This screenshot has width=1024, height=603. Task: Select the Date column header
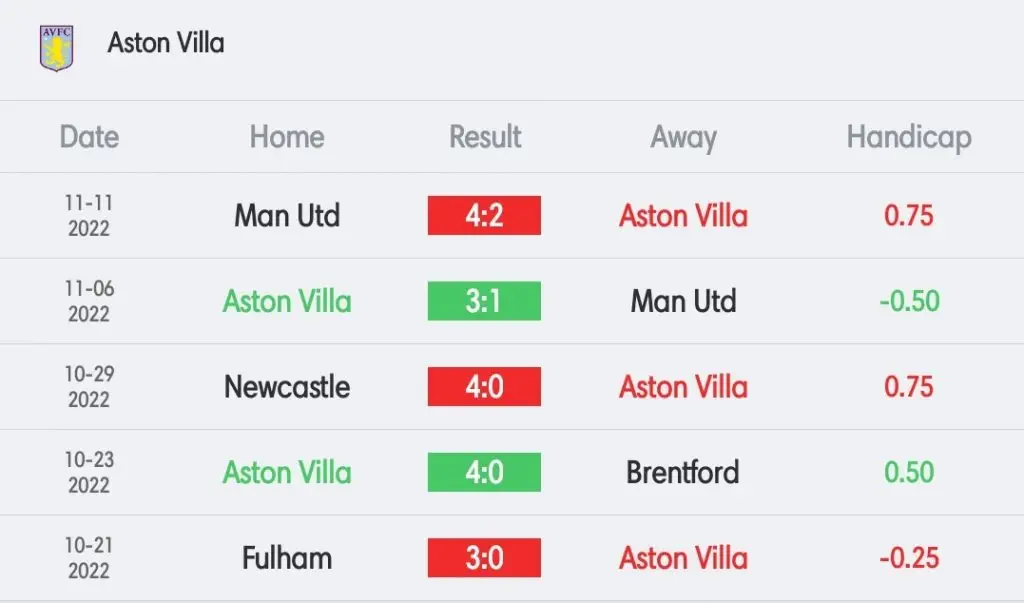[x=89, y=137]
